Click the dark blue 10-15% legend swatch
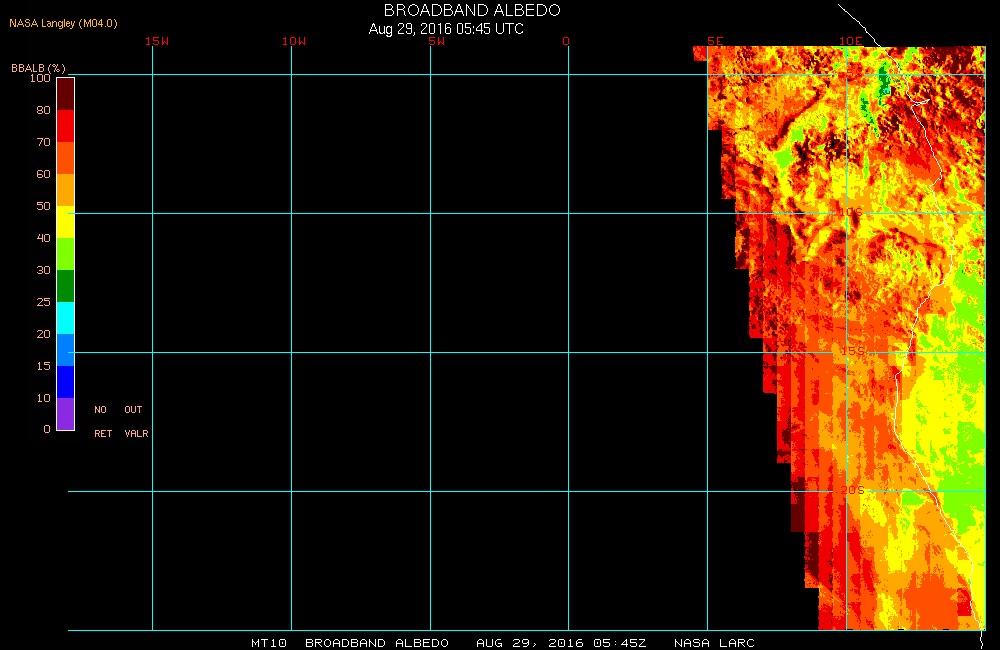The height and width of the screenshot is (650, 1000). click(65, 382)
